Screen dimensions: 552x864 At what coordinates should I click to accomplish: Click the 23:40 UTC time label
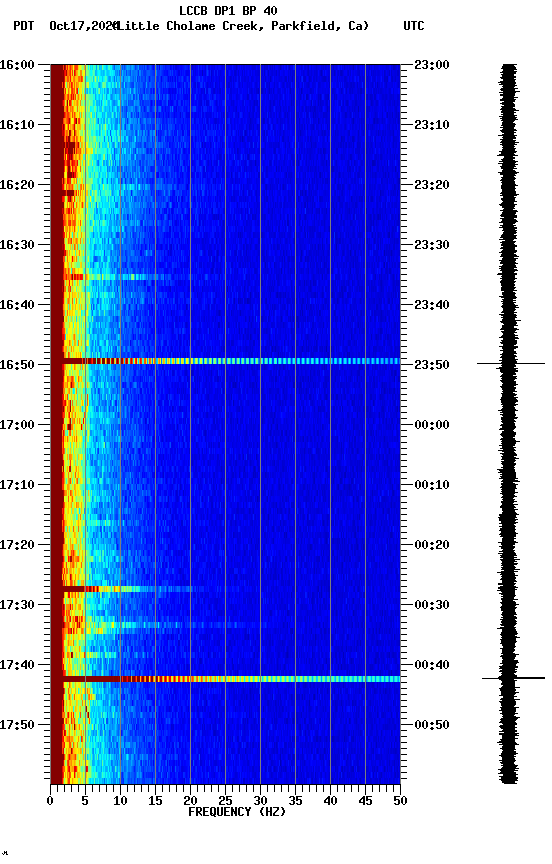click(x=432, y=305)
